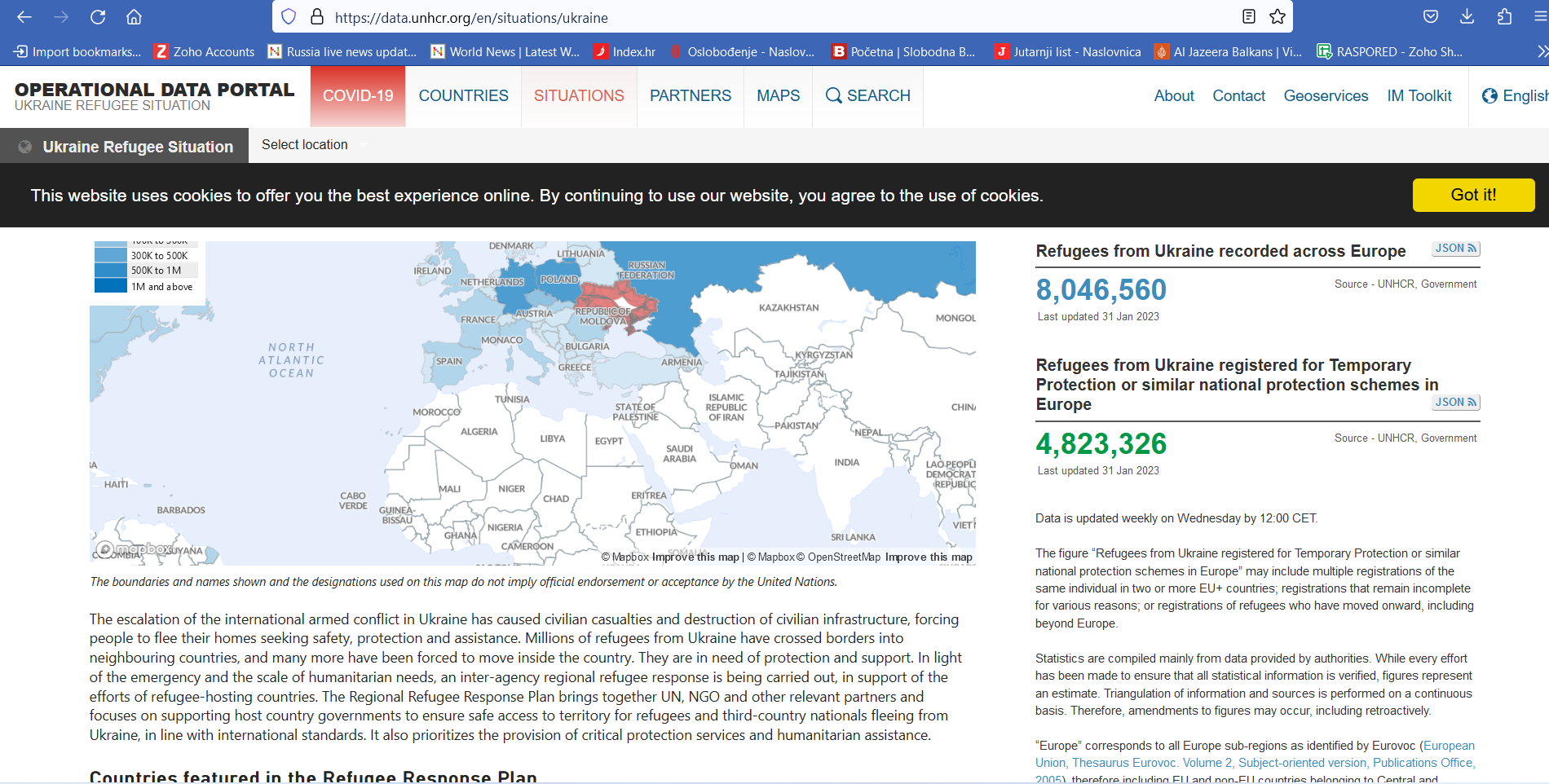Click the Mapbox logo on map
This screenshot has width=1549, height=784.
pos(134,549)
